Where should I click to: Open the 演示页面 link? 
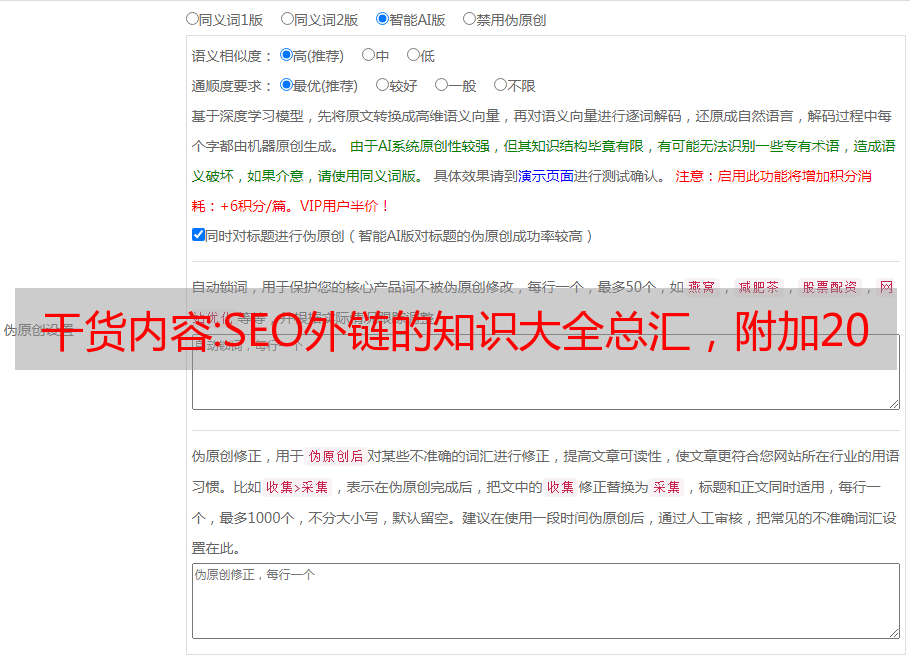coord(546,176)
